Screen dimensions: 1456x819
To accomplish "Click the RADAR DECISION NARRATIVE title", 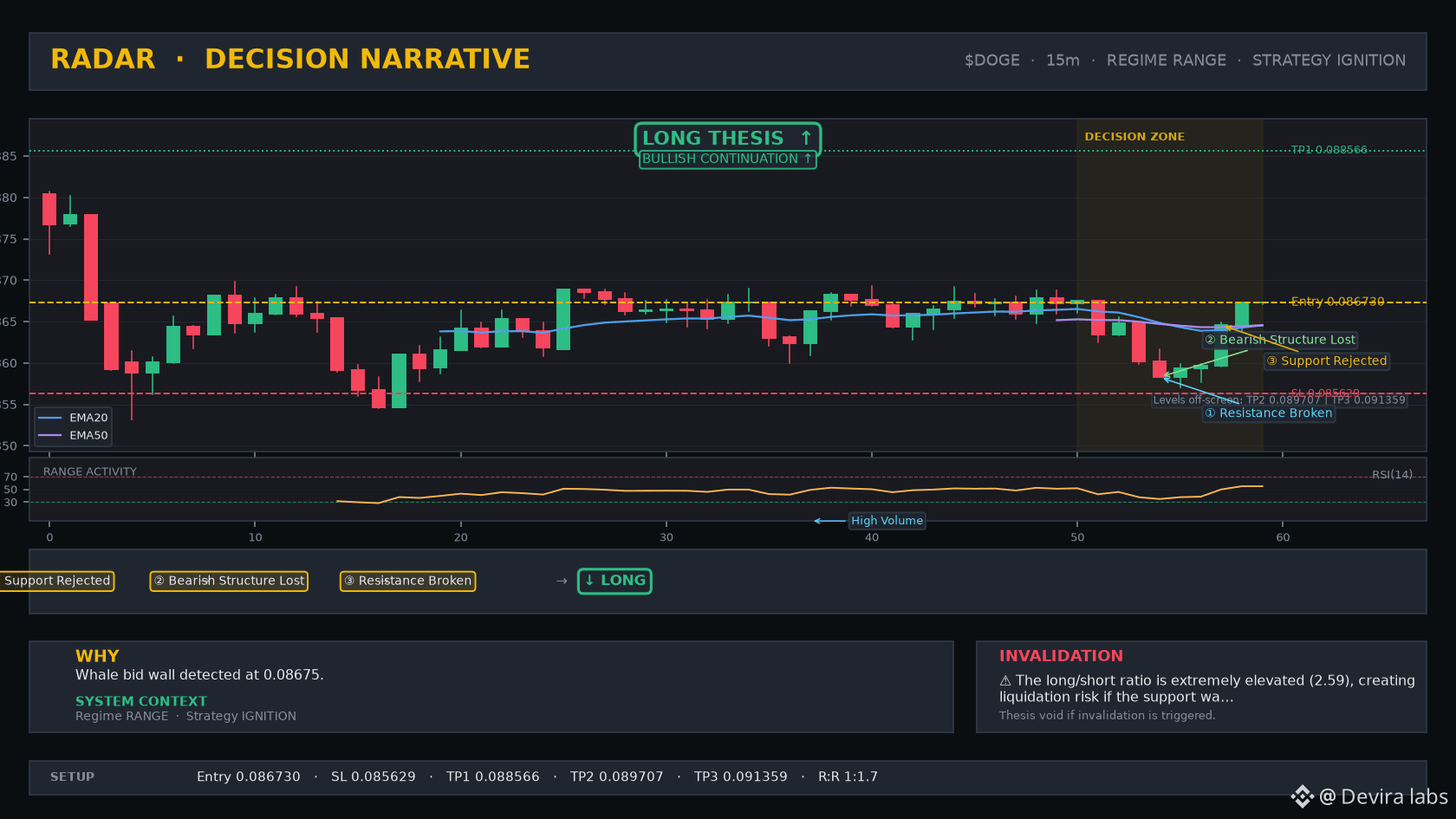I will (x=290, y=59).
